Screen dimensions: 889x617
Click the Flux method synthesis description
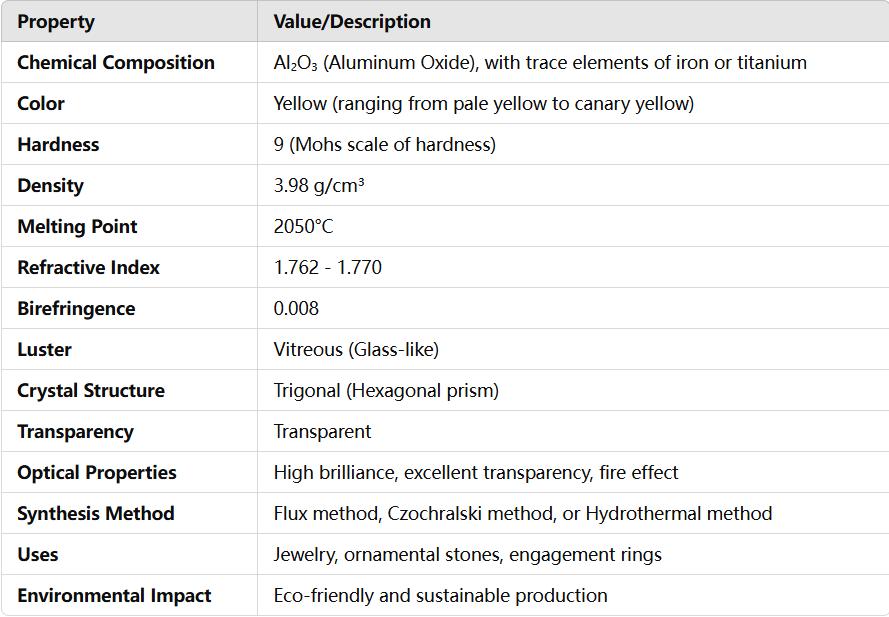[523, 513]
